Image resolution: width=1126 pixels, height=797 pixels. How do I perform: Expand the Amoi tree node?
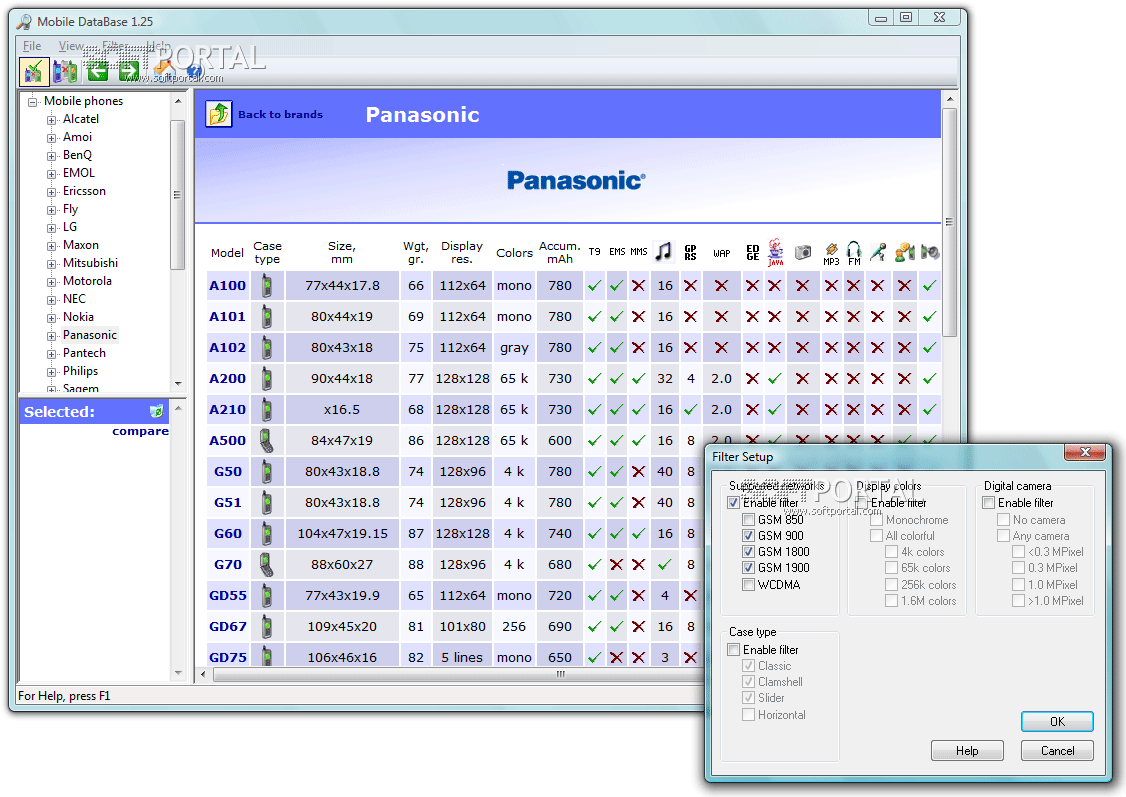(51, 138)
